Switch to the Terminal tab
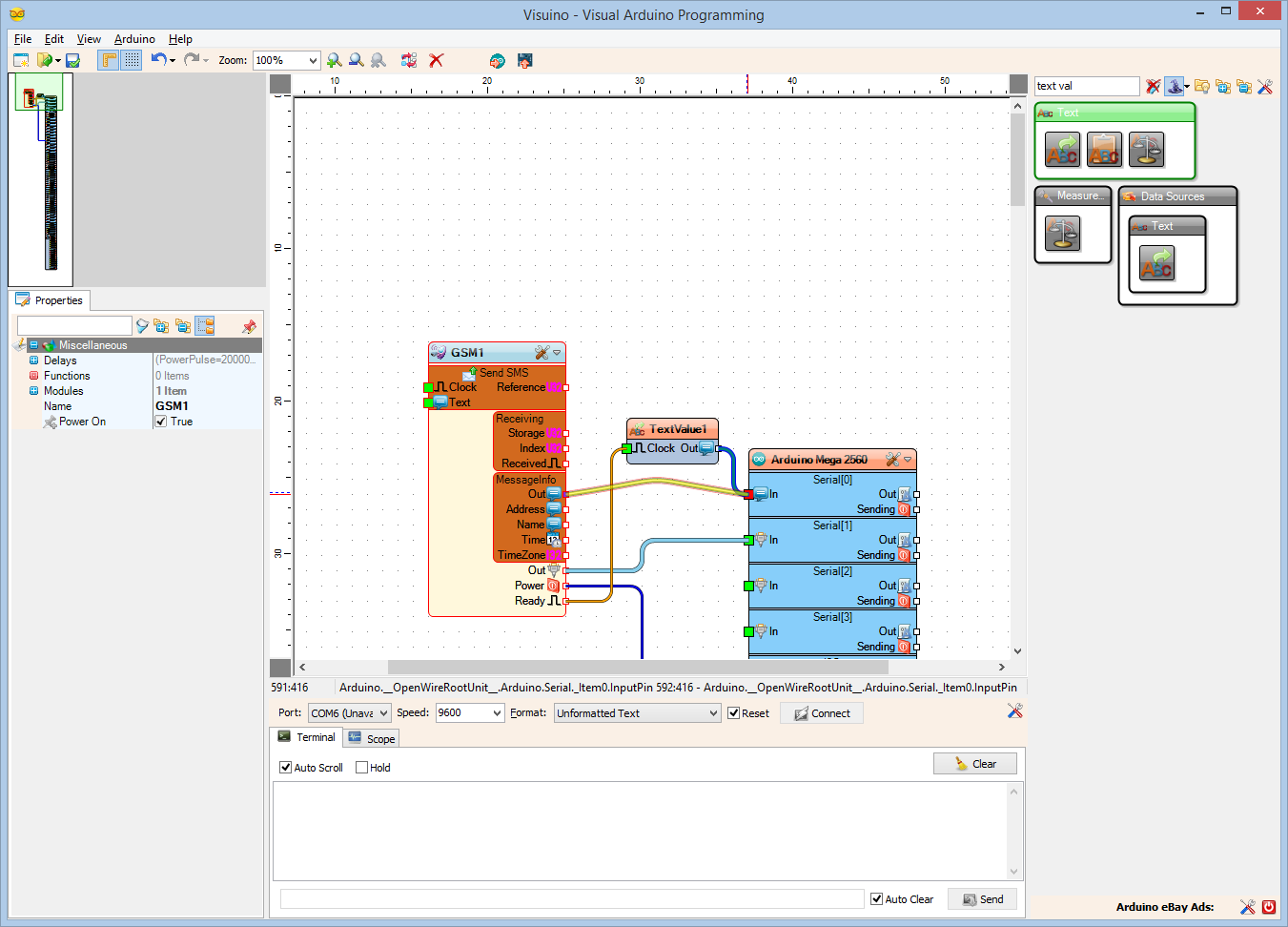 pyautogui.click(x=307, y=737)
